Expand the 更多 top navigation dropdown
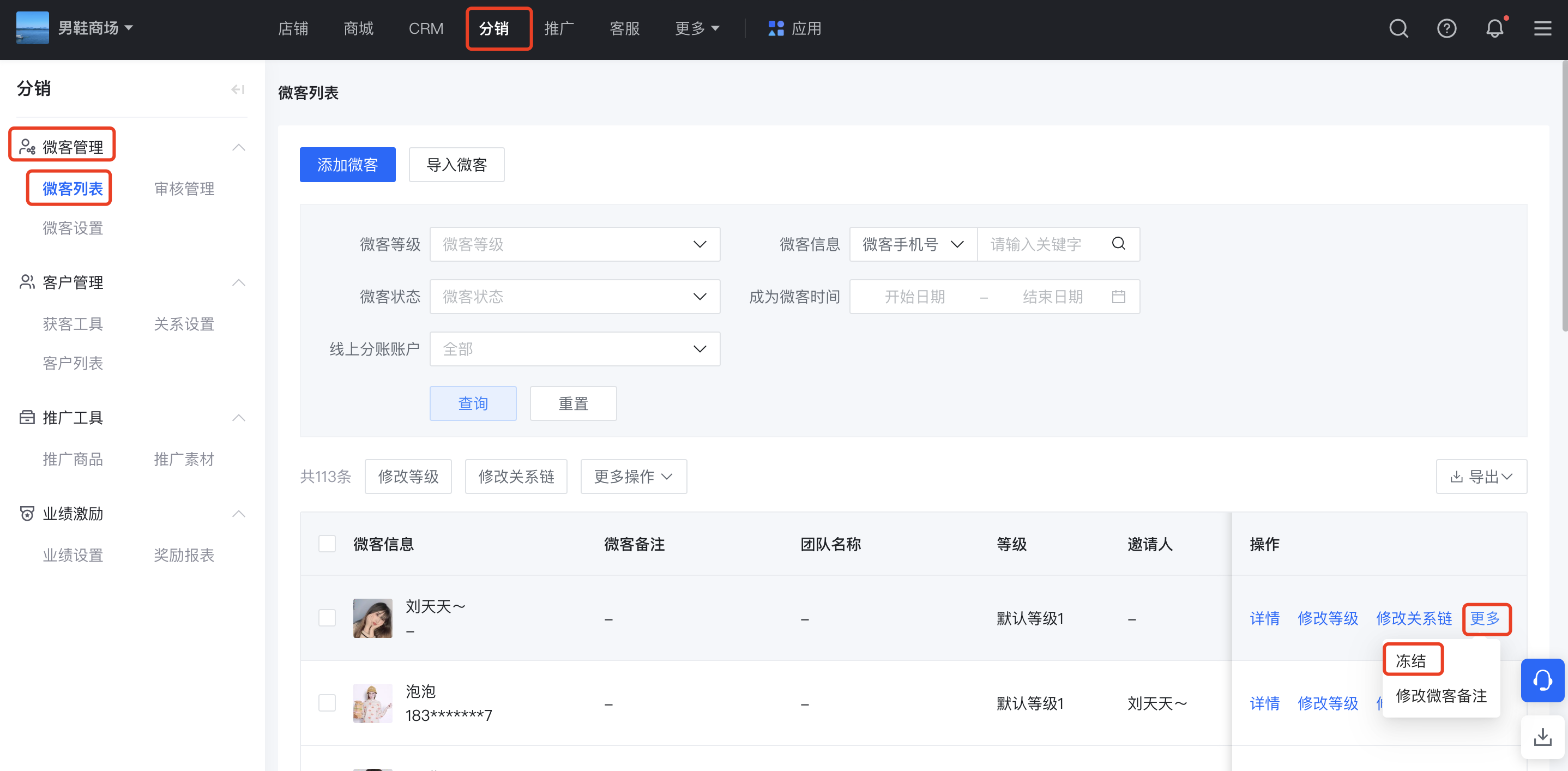This screenshot has width=1568, height=771. [697, 28]
